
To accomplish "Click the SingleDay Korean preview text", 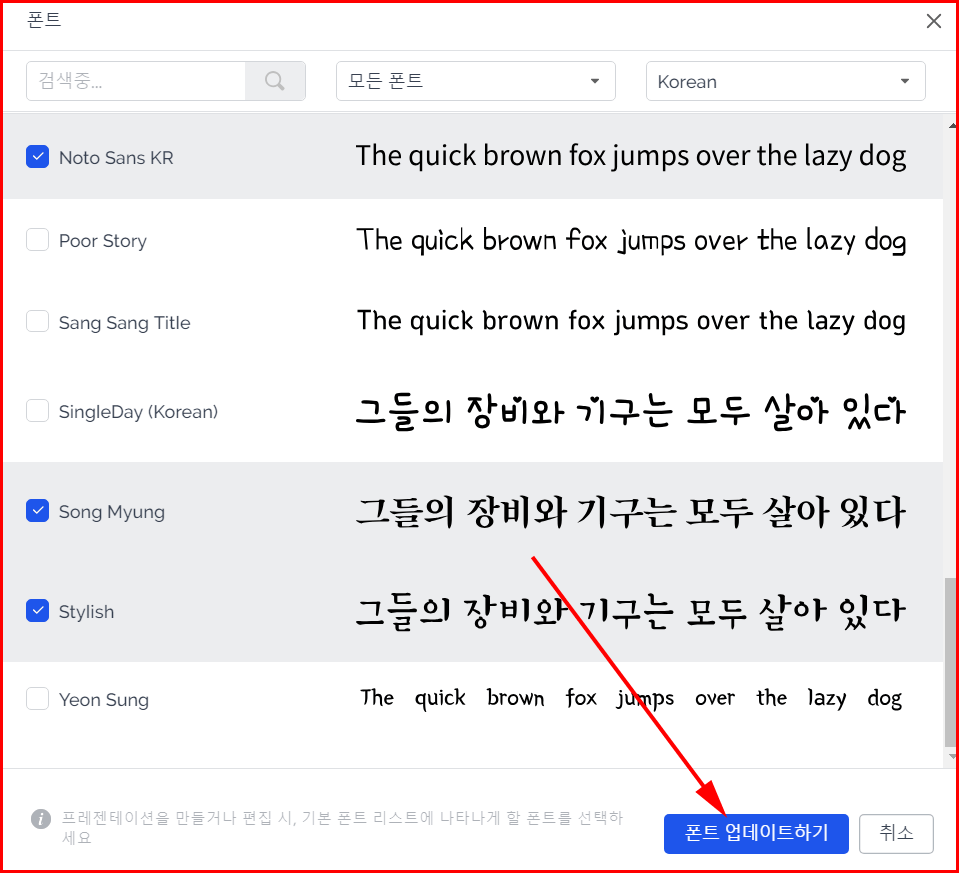I will click(631, 411).
